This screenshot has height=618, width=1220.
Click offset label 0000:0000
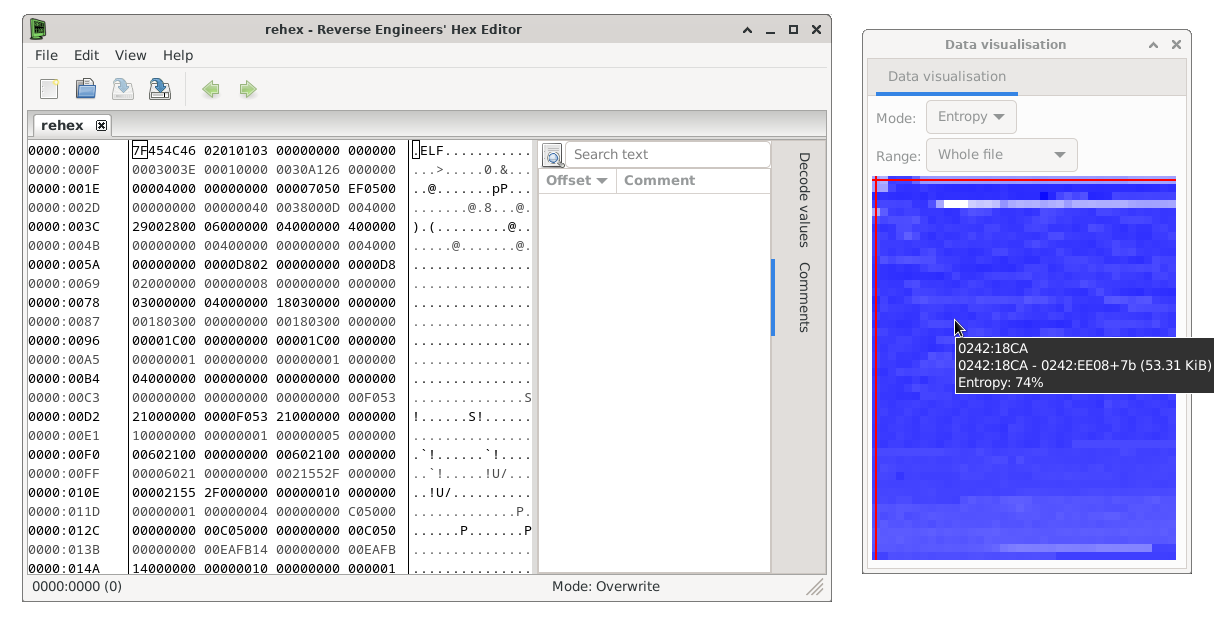click(64, 151)
